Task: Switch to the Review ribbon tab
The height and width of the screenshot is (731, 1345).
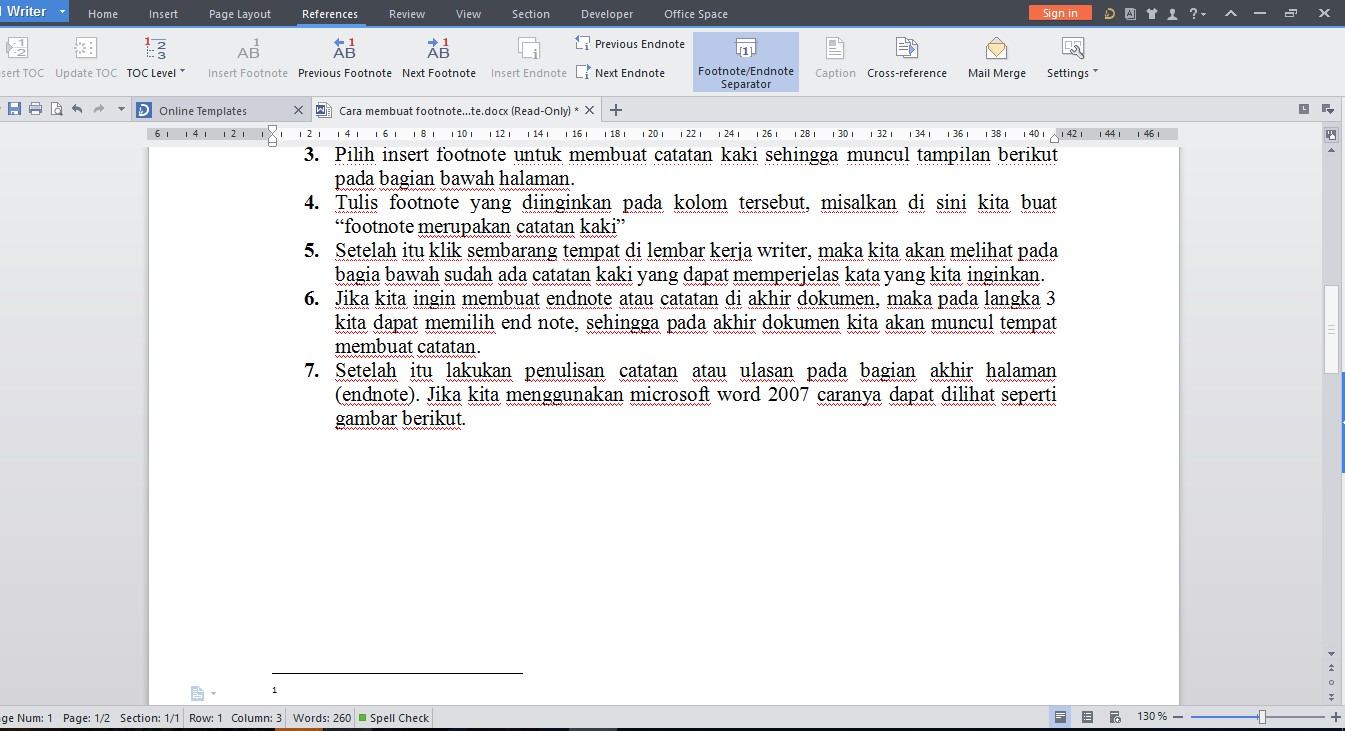Action: click(406, 14)
